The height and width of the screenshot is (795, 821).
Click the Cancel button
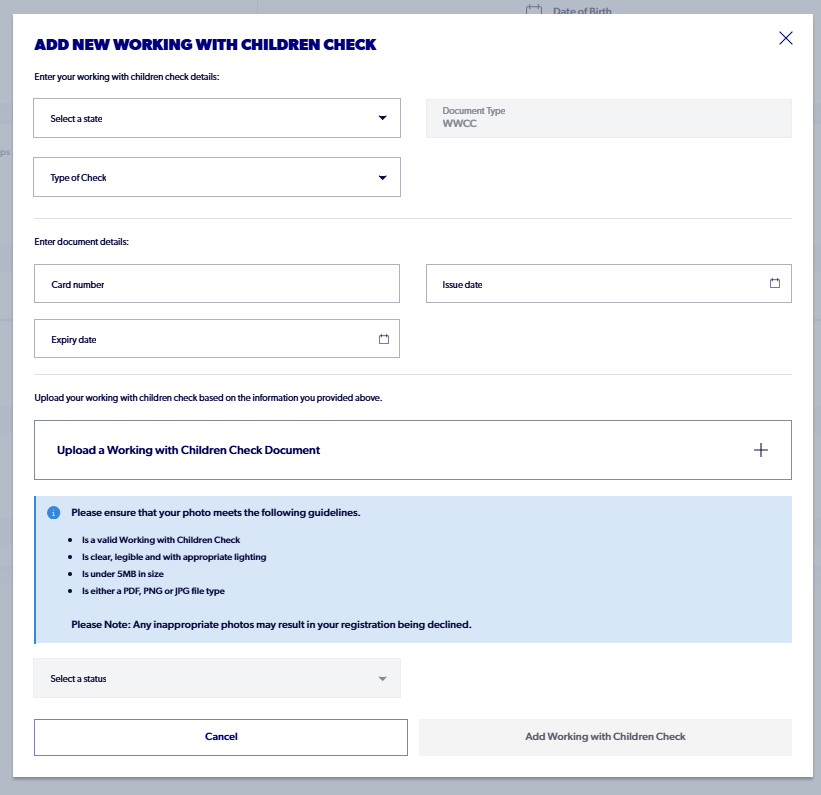pos(221,737)
